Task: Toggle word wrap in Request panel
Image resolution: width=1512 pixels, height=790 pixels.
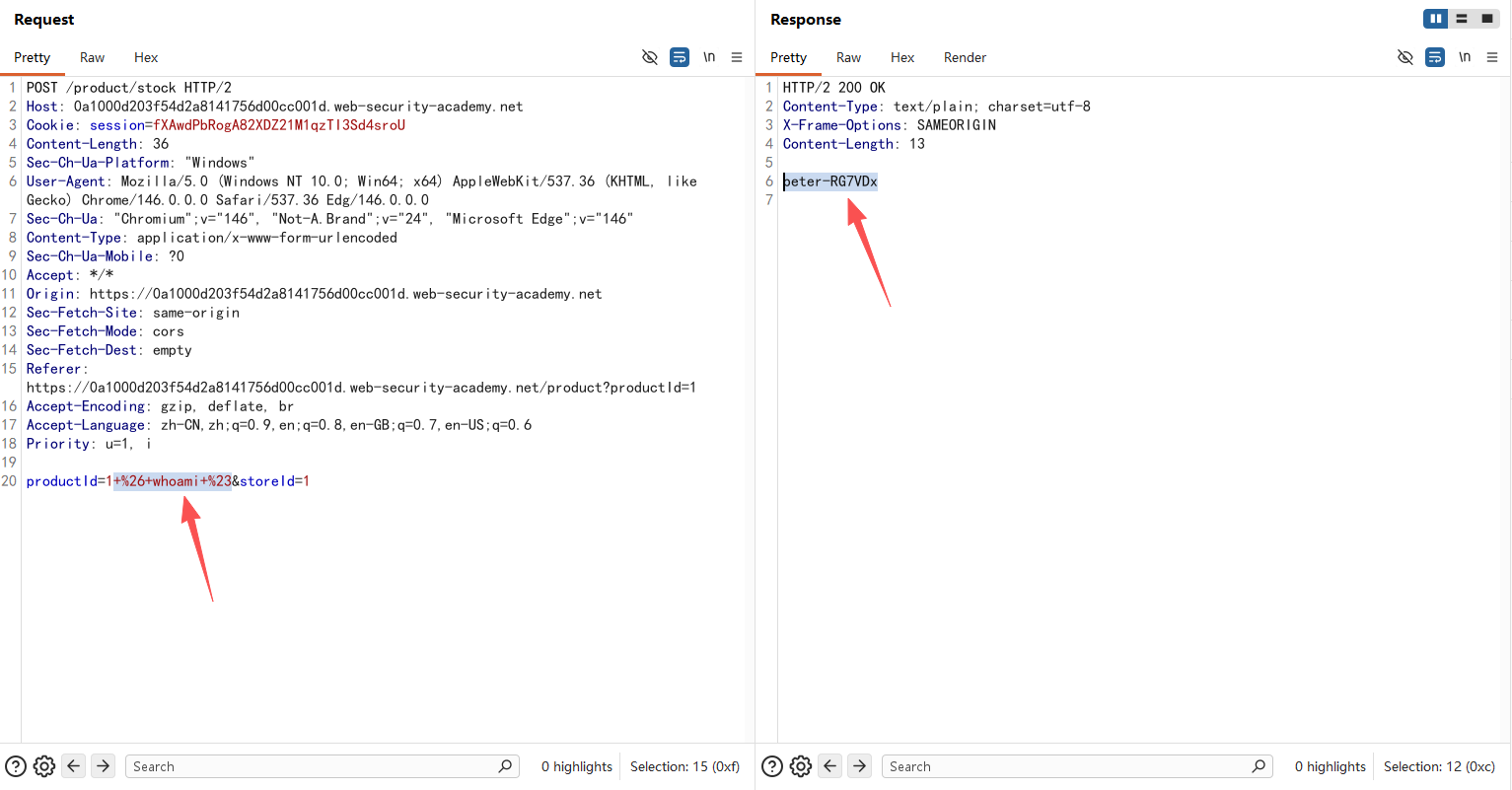Action: click(680, 57)
